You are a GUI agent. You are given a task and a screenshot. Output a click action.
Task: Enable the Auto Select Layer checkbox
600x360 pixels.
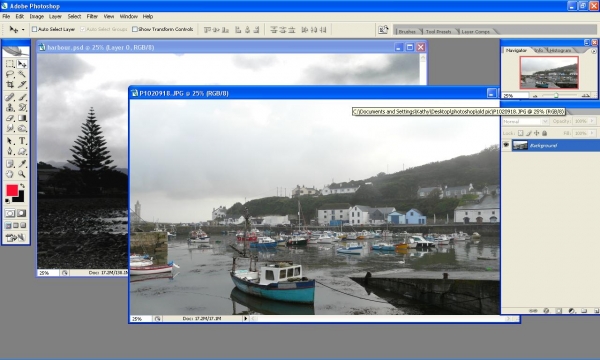pos(34,29)
